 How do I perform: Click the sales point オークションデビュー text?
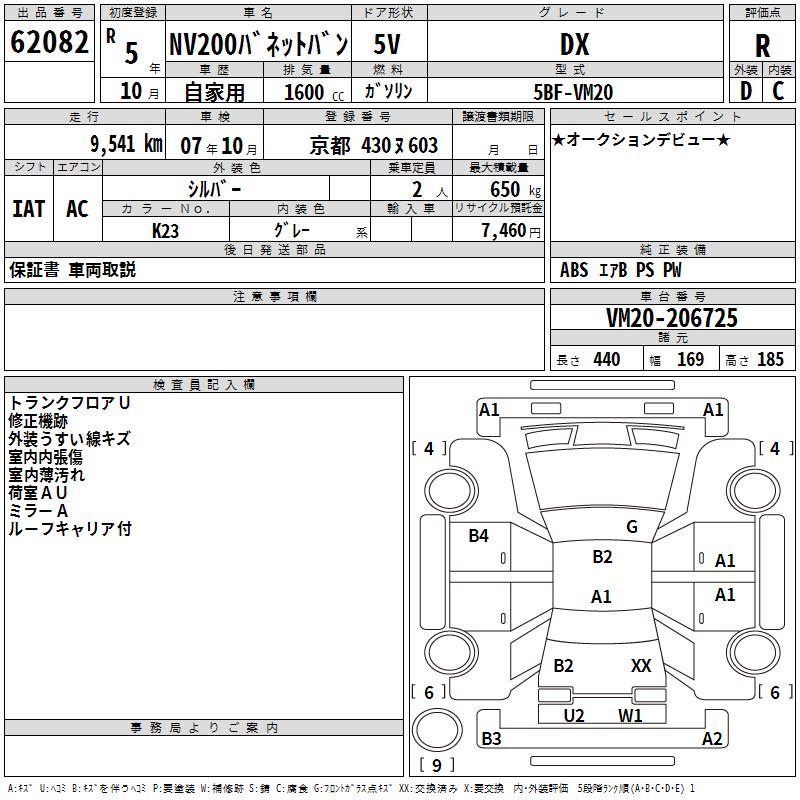(x=641, y=139)
